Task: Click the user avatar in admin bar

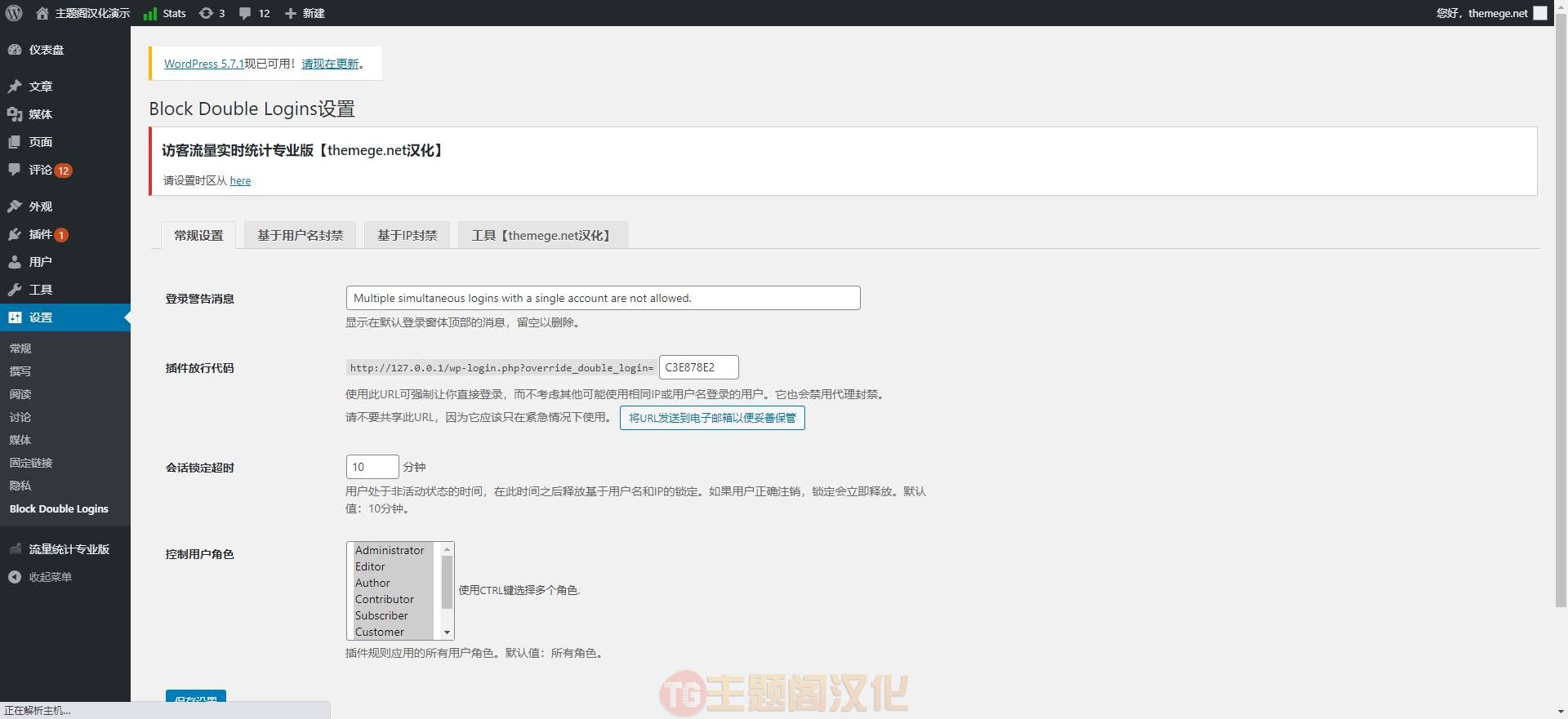Action: coord(1540,13)
